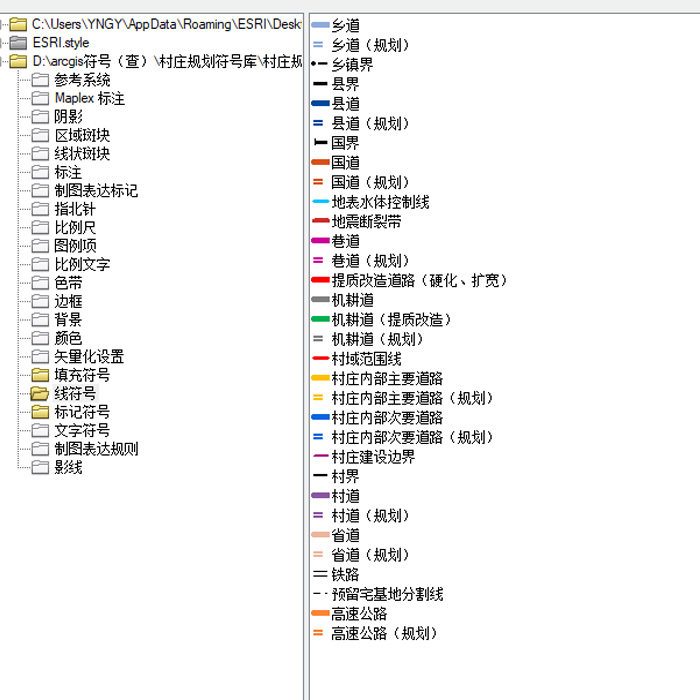
Task: Select the 铁路 railway symbol
Action: click(x=335, y=575)
